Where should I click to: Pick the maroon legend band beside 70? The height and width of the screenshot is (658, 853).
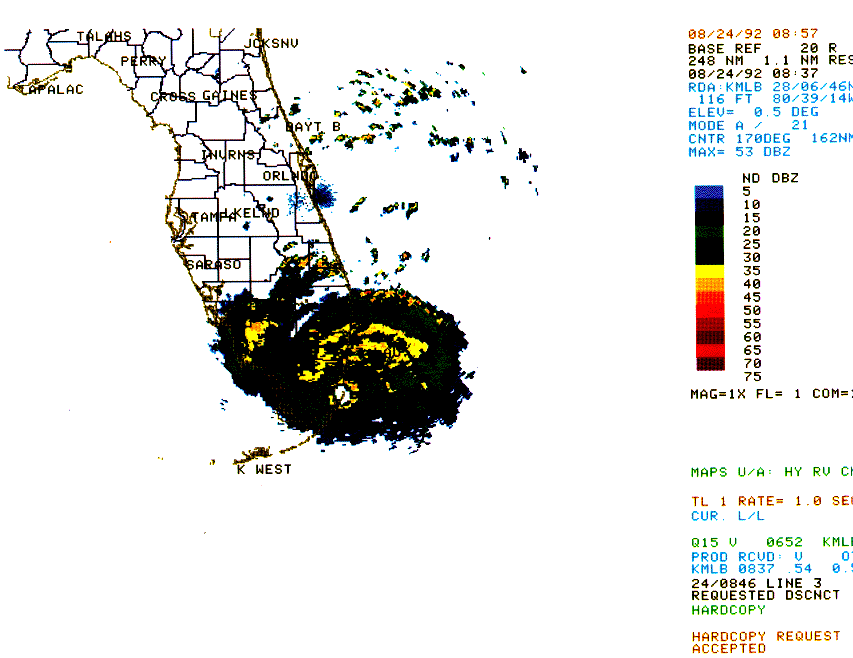pos(710,364)
